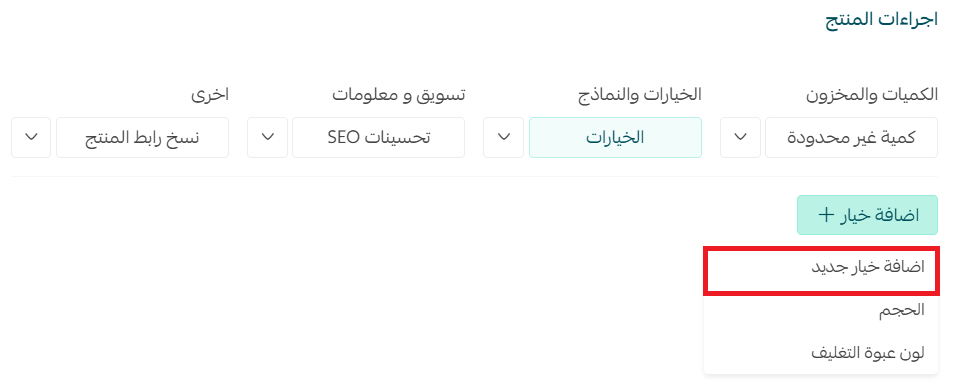The width and height of the screenshot is (962, 382).
Task: Open chevron next to كمية غير محدودة
Action: pos(741,137)
